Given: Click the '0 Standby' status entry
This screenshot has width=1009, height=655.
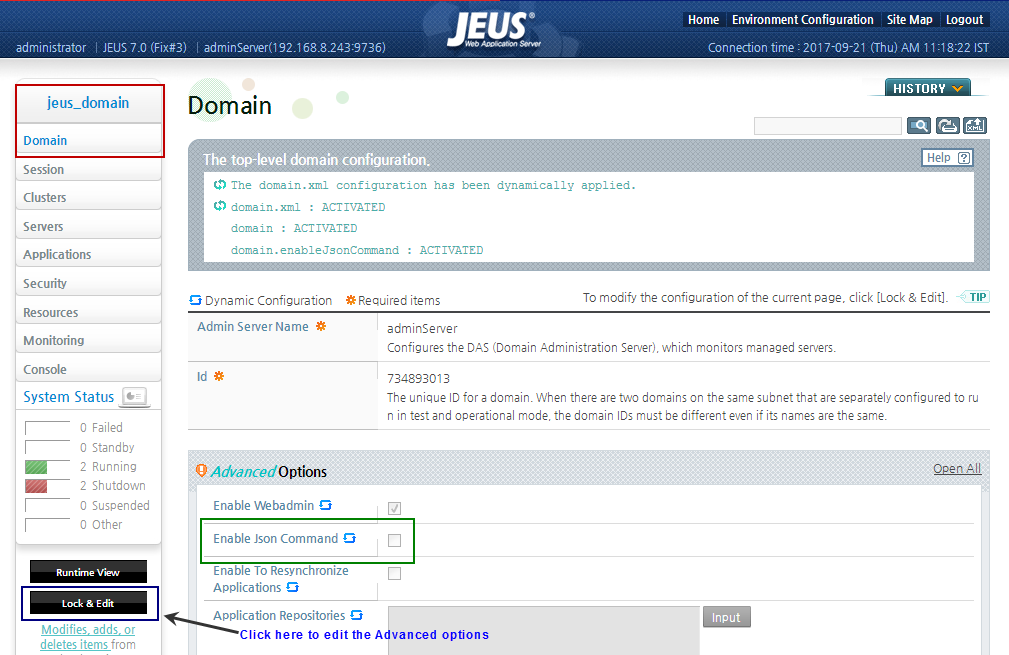Looking at the screenshot, I should pyautogui.click(x=107, y=447).
